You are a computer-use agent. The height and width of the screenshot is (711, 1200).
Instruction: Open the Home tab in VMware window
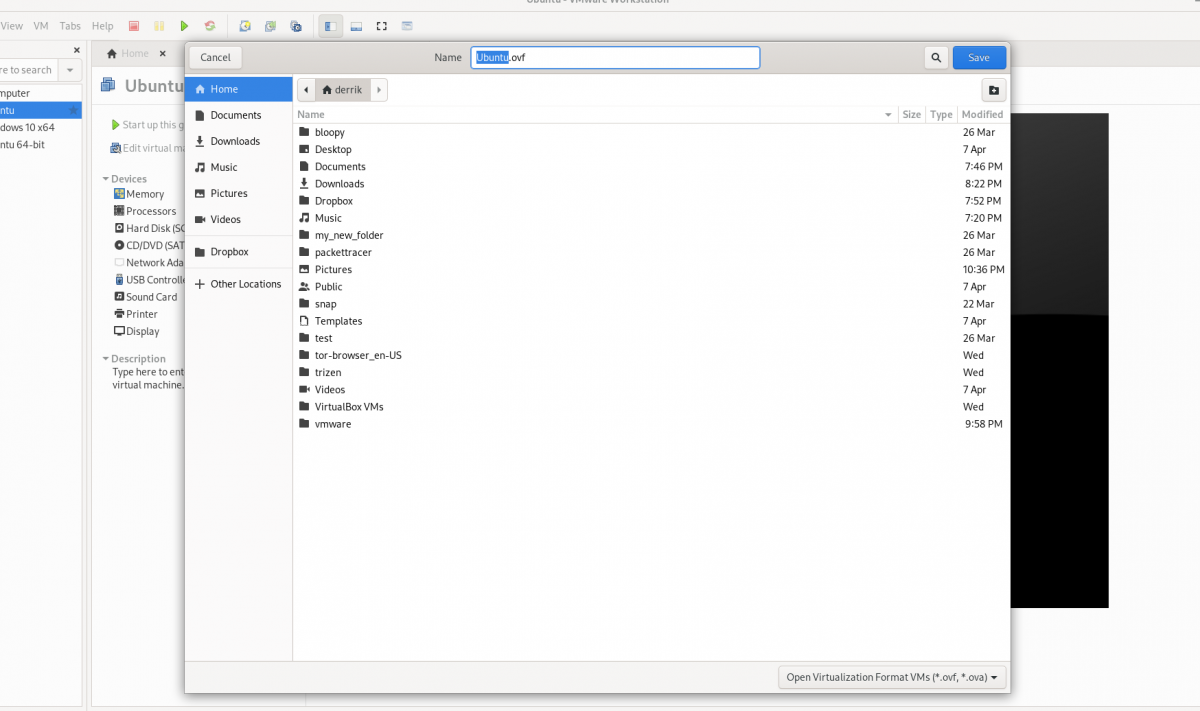[129, 54]
